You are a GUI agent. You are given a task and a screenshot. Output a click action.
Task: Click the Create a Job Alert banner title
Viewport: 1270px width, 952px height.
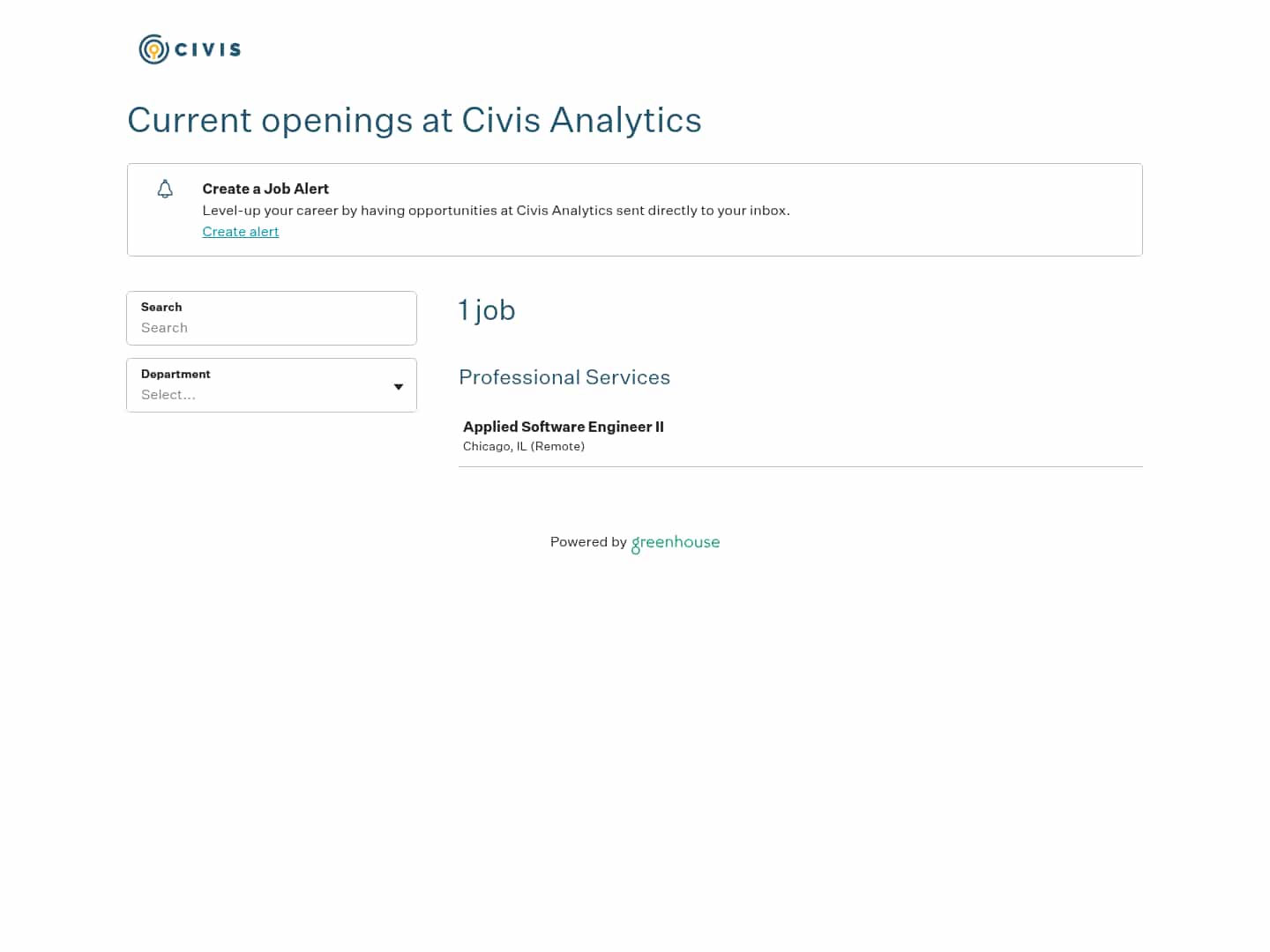pyautogui.click(x=265, y=189)
